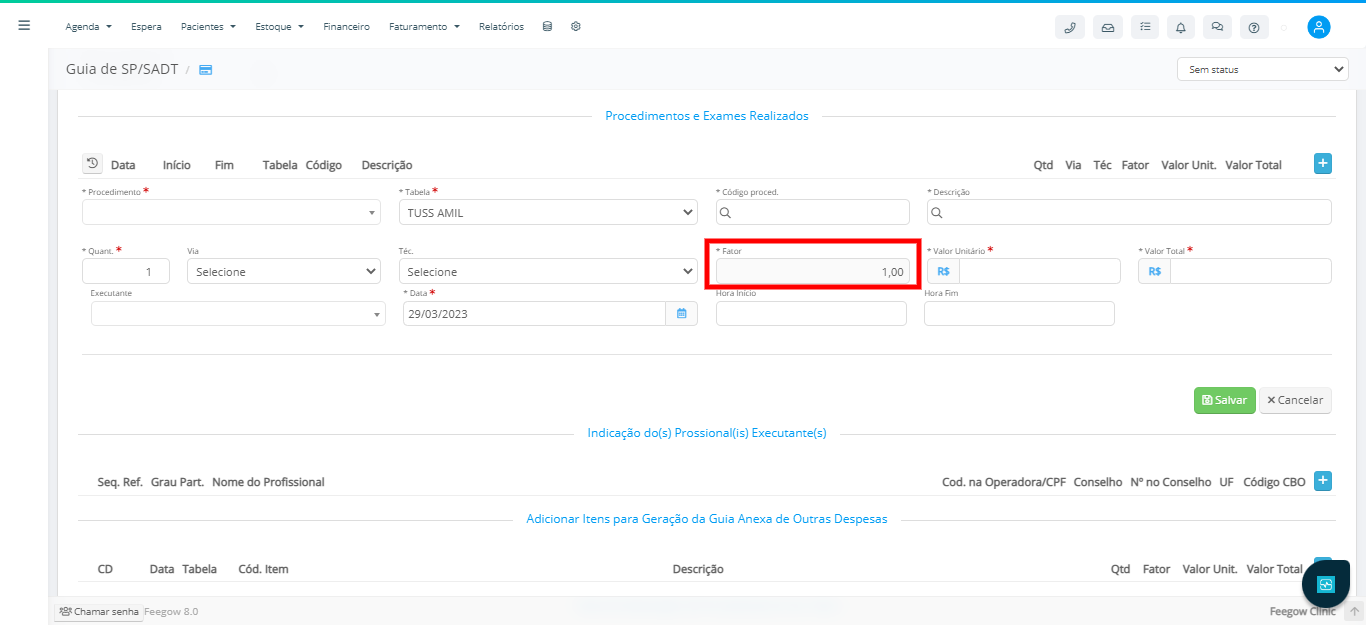Click history icon next to Data column

pyautogui.click(x=92, y=164)
